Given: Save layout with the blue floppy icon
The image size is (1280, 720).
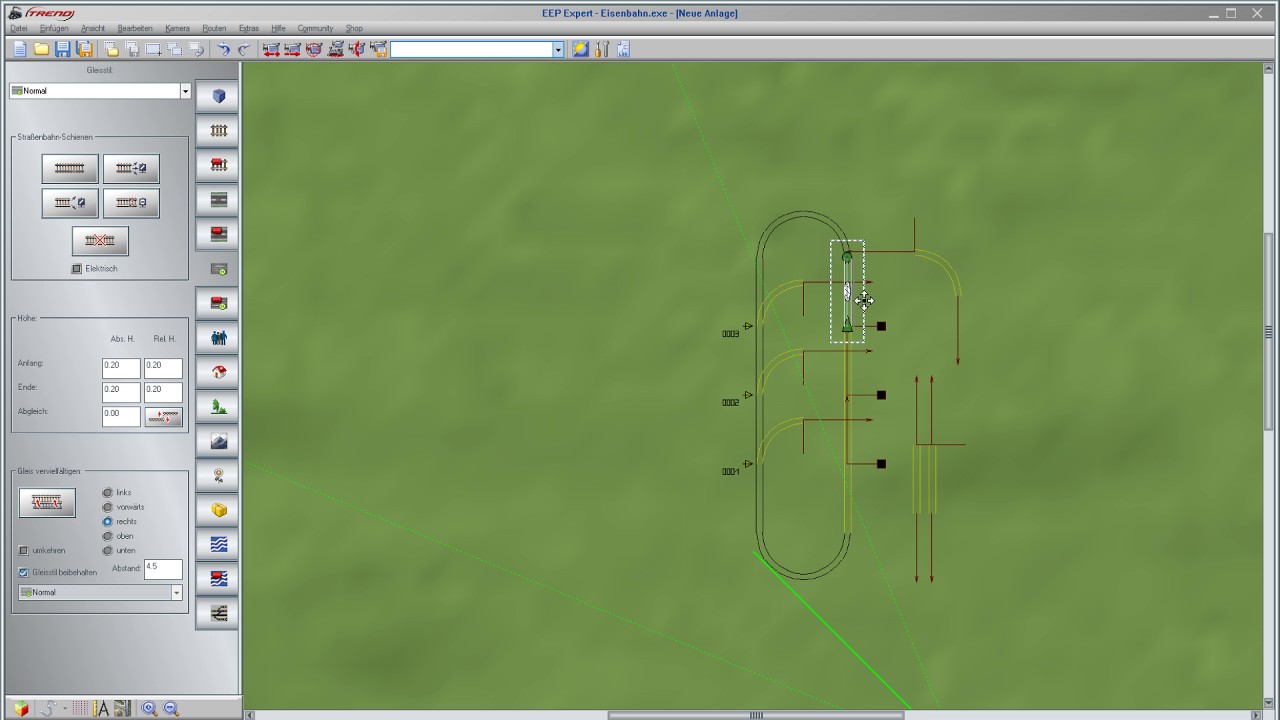Looking at the screenshot, I should pyautogui.click(x=63, y=49).
